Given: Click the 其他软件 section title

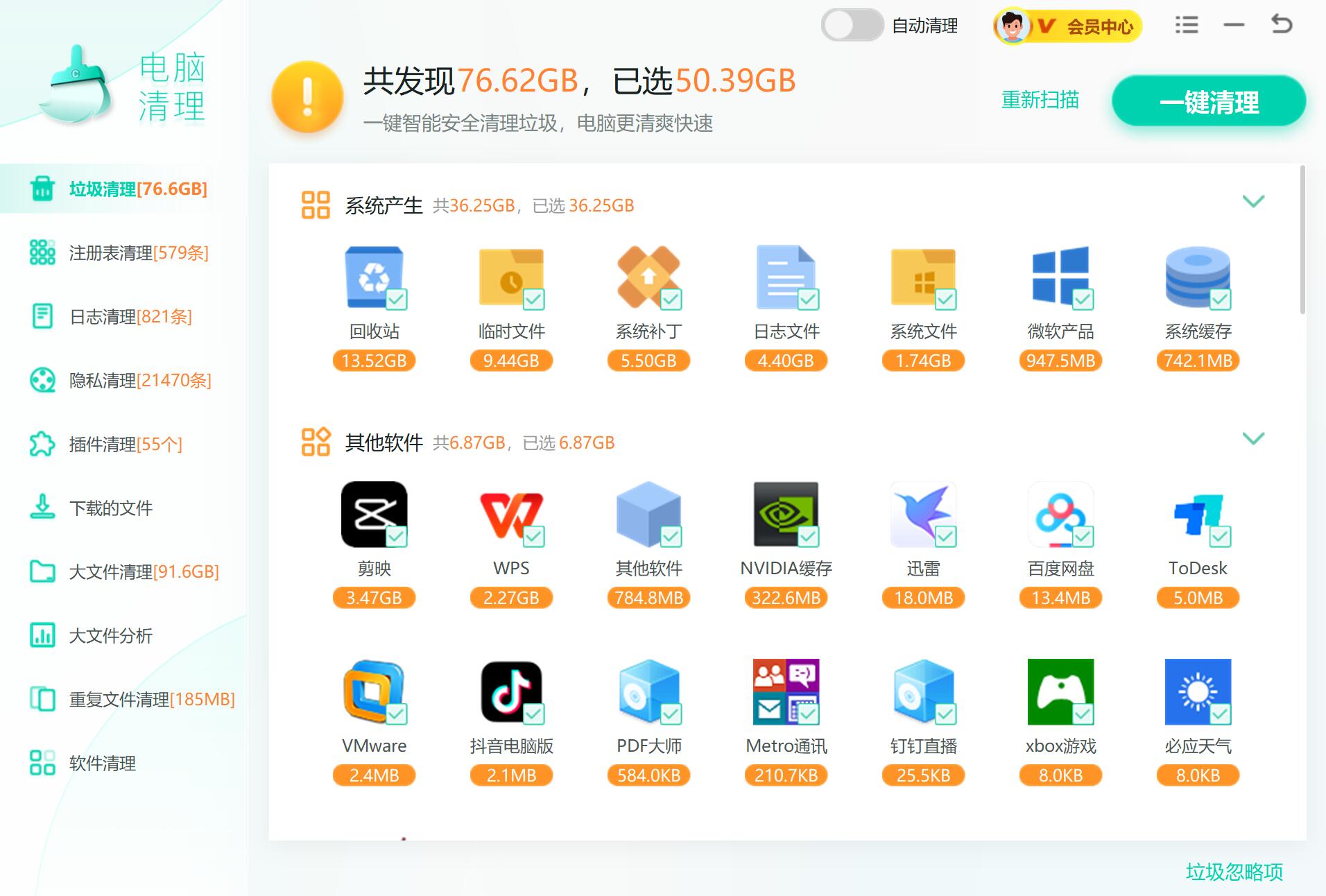Looking at the screenshot, I should (384, 443).
